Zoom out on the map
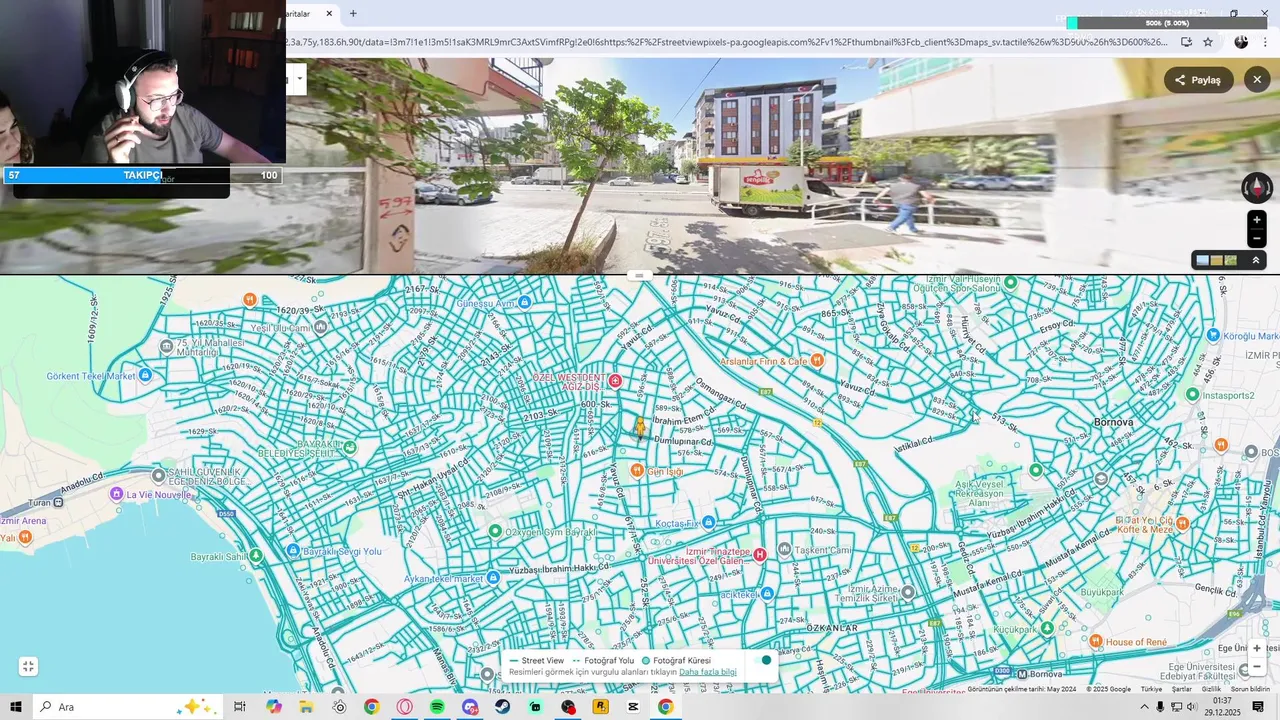This screenshot has height=720, width=1280. pos(1257,666)
